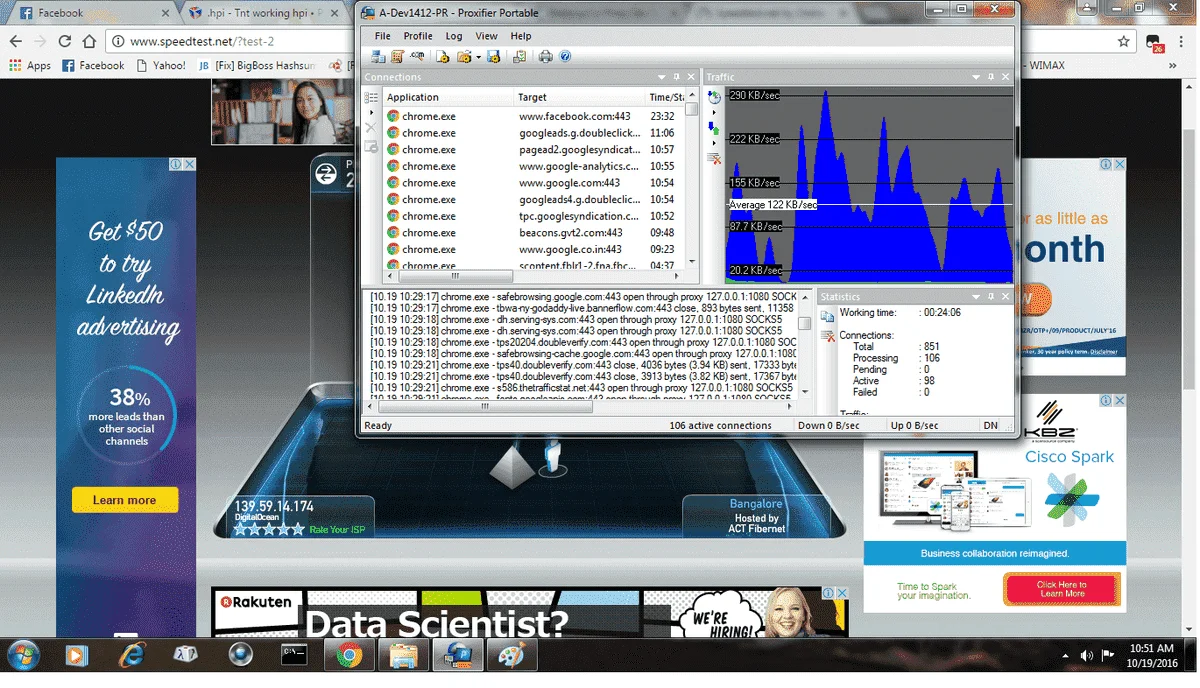The width and height of the screenshot is (1200, 688).
Task: Click Chrome home icon
Action: pyautogui.click(x=89, y=42)
